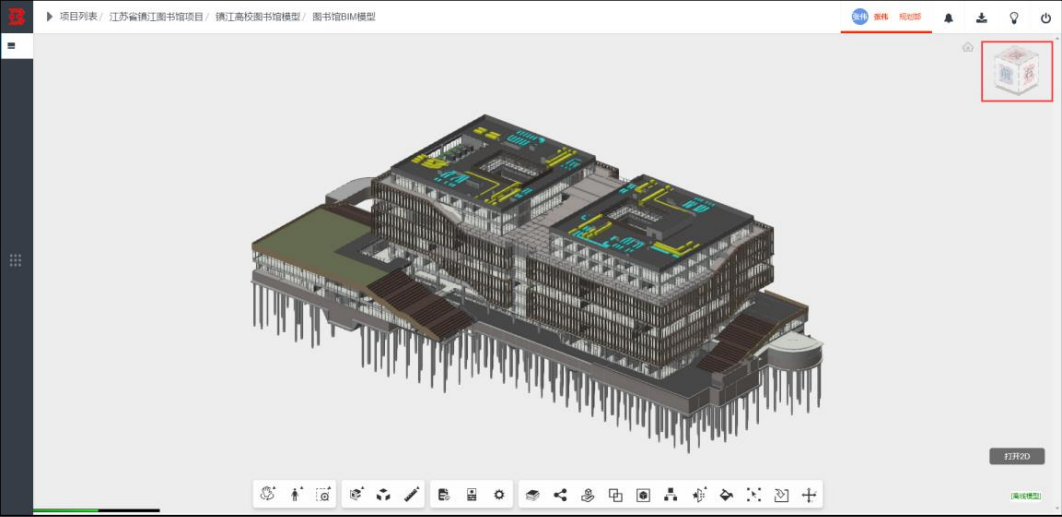
Task: Click the green loading progress bar
Action: (65, 510)
